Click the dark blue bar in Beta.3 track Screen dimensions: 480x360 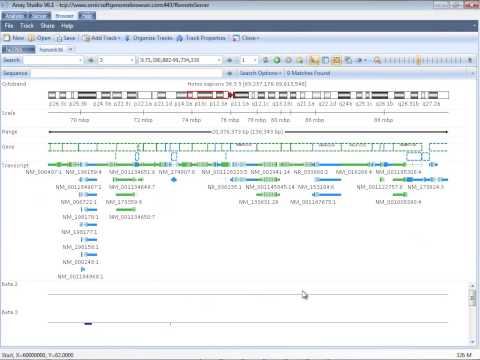88,323
